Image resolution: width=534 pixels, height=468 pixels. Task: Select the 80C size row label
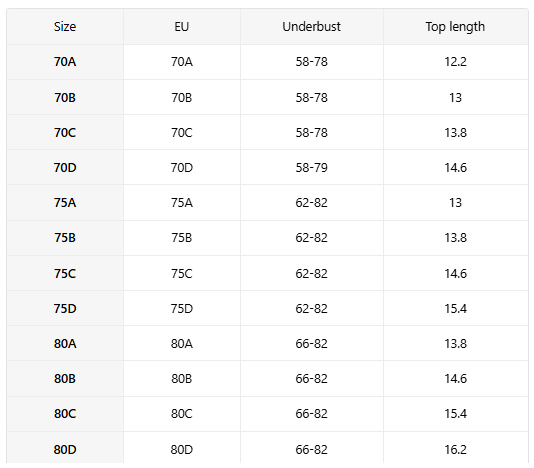pyautogui.click(x=65, y=414)
